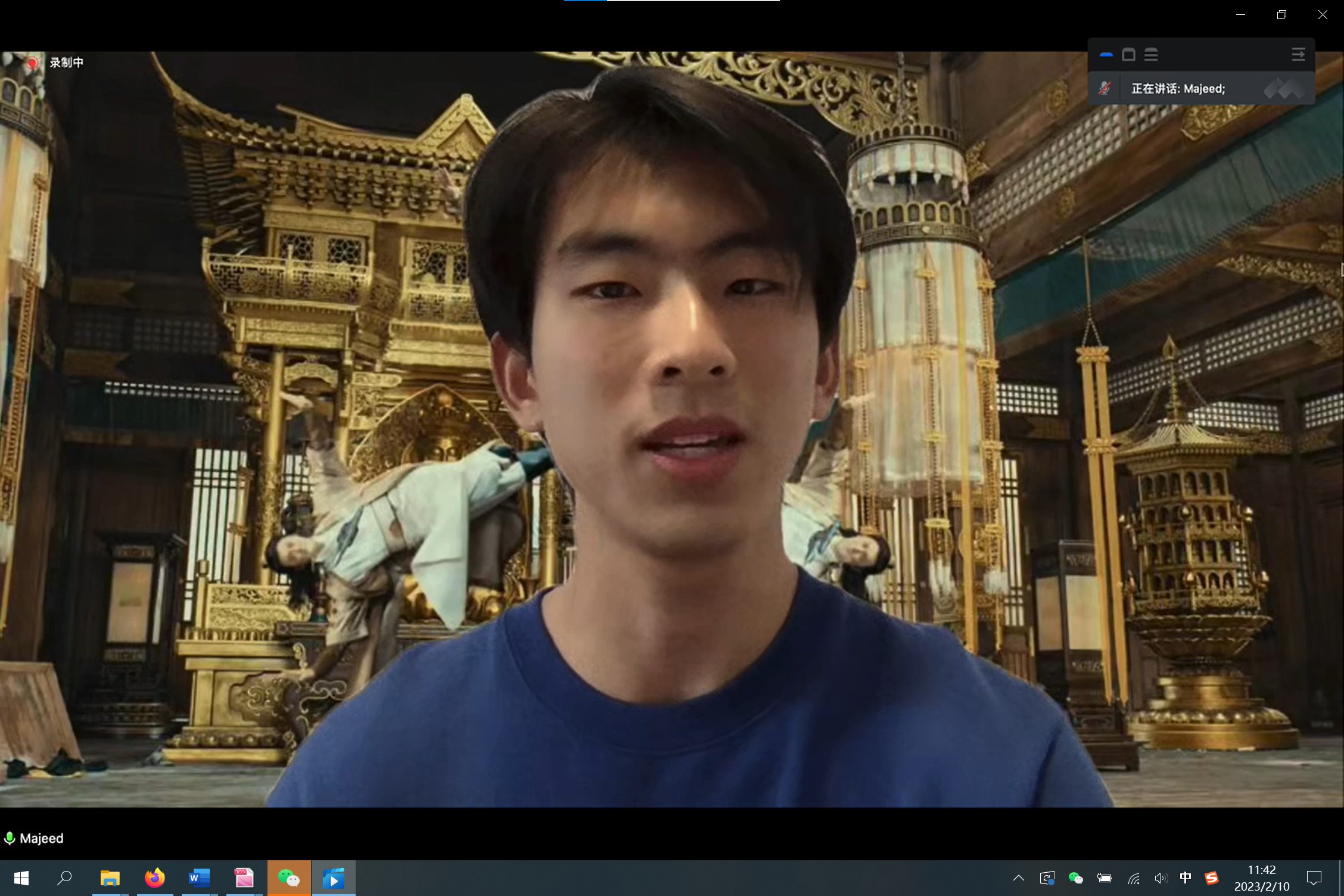1344x896 pixels.
Task: Click the 录制中 recording label
Action: click(66, 63)
